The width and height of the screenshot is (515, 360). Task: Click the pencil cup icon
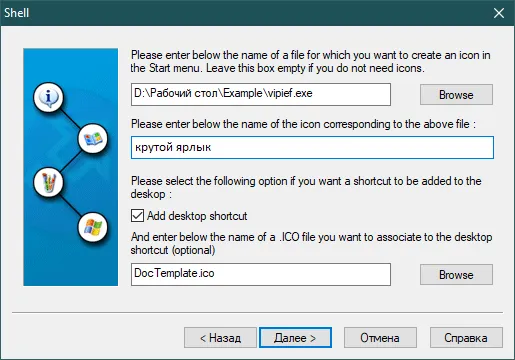coord(48,182)
